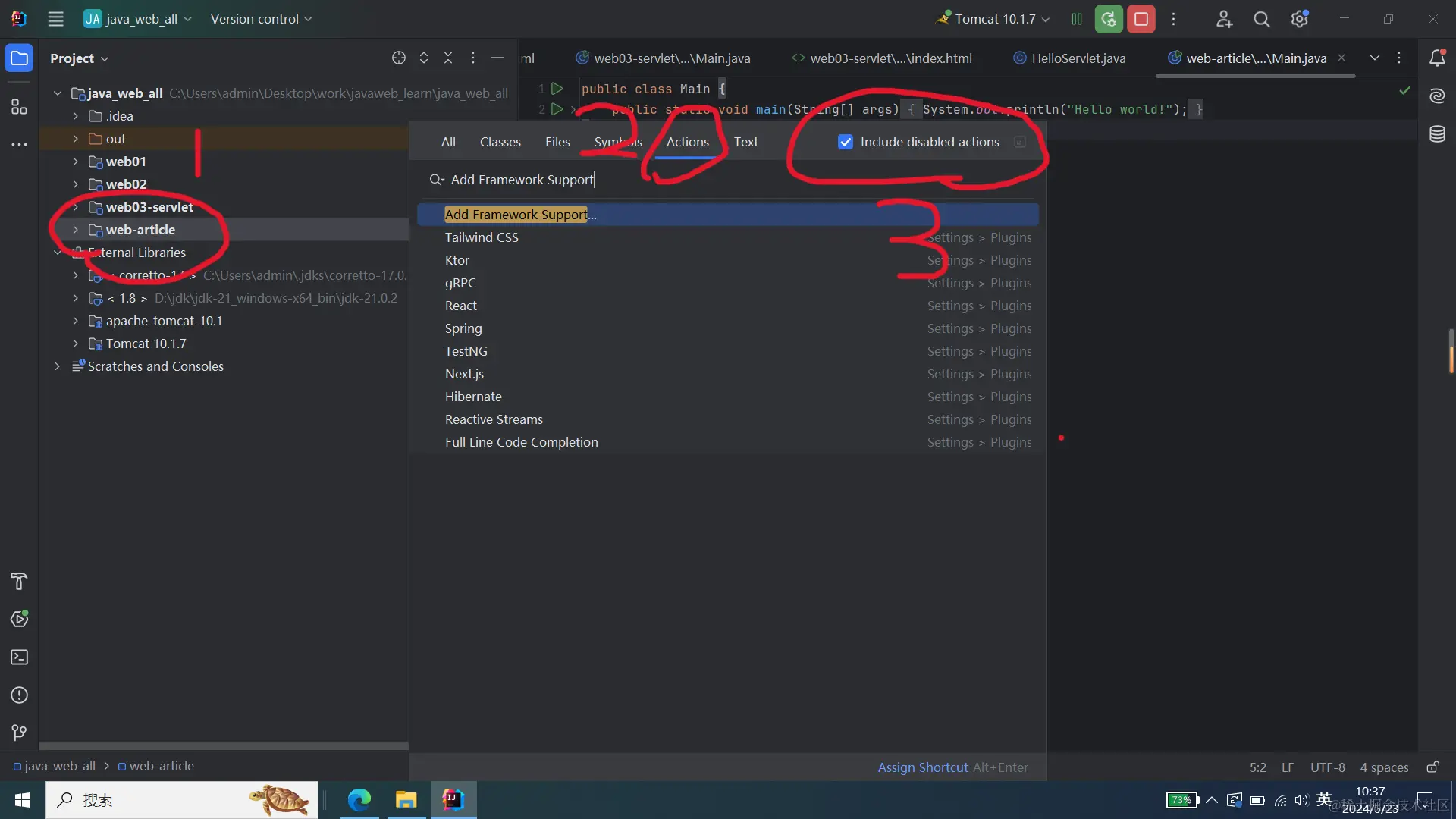Click the Search Everywhere magnifier icon
Screen dimensions: 1456x819
point(1261,19)
